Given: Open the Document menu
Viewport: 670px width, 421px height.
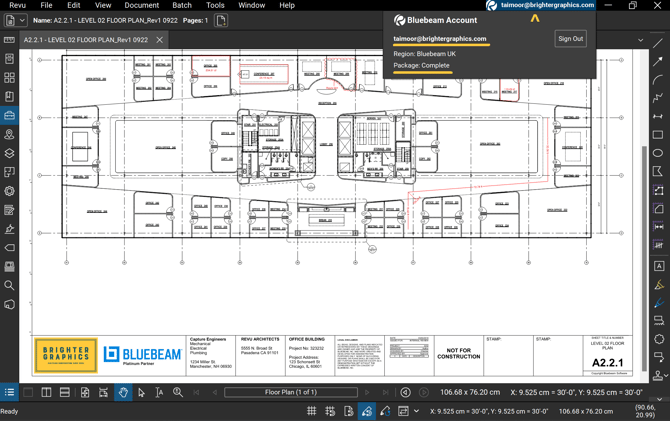Looking at the screenshot, I should pyautogui.click(x=142, y=5).
